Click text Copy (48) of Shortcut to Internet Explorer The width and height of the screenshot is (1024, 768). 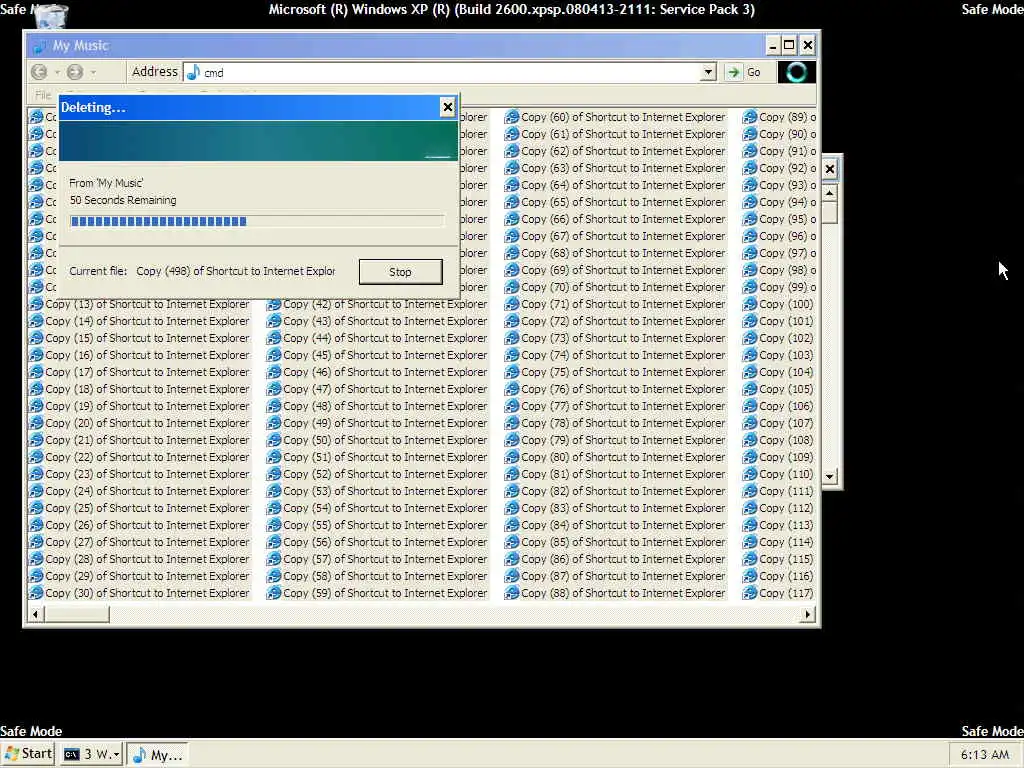(x=385, y=406)
